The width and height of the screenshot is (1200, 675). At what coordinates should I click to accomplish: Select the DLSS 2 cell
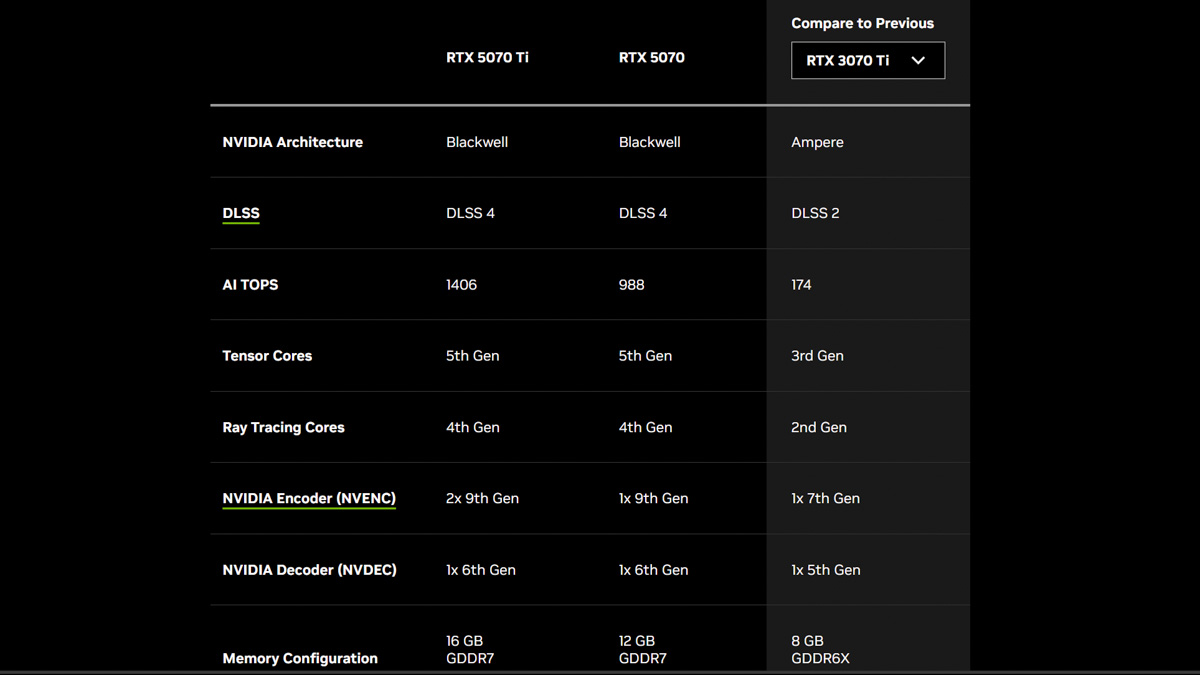click(x=815, y=213)
